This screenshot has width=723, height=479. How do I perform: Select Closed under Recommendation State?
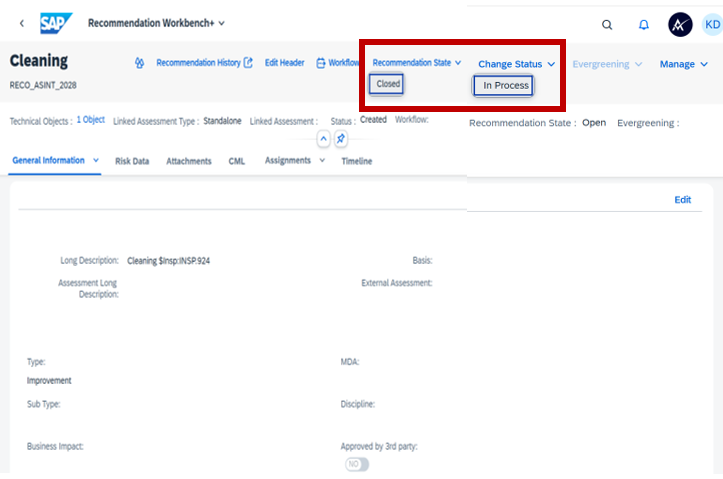pyautogui.click(x=387, y=84)
